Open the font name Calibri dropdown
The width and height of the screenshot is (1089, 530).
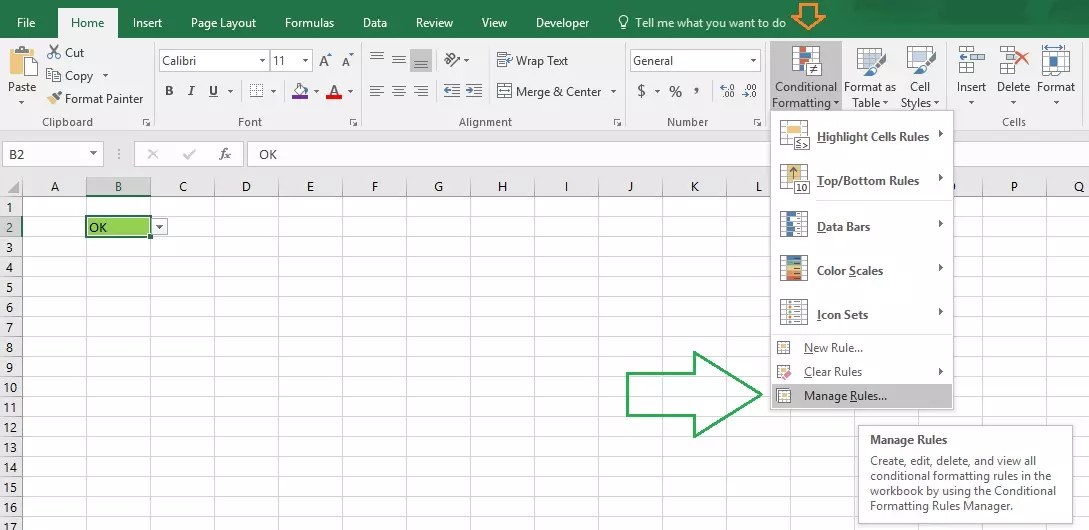pyautogui.click(x=262, y=61)
